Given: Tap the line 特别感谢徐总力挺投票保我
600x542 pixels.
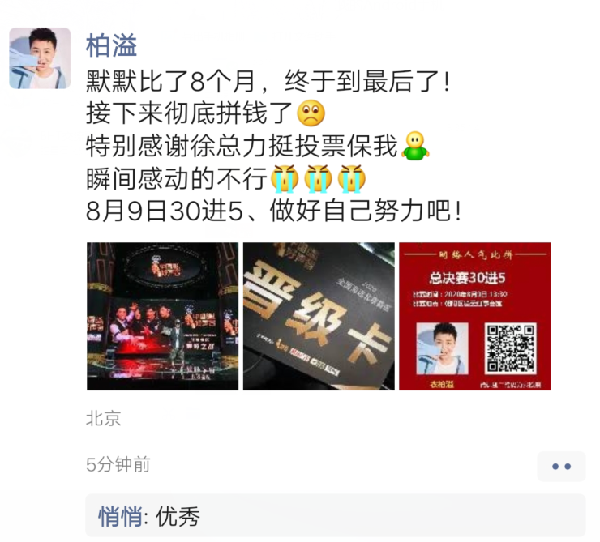Looking at the screenshot, I should point(242,146).
